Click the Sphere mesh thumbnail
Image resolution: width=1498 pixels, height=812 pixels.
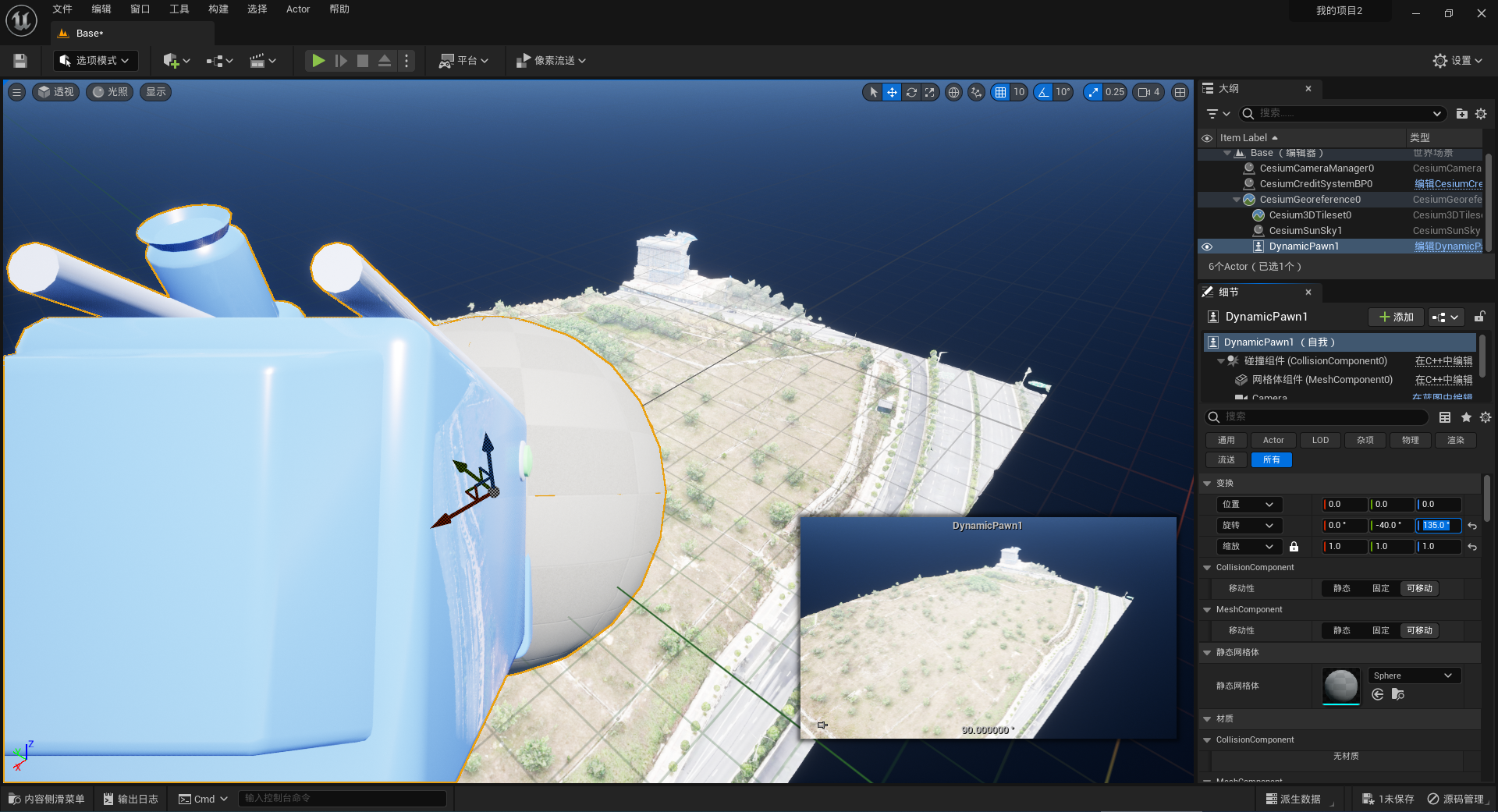tap(1341, 686)
